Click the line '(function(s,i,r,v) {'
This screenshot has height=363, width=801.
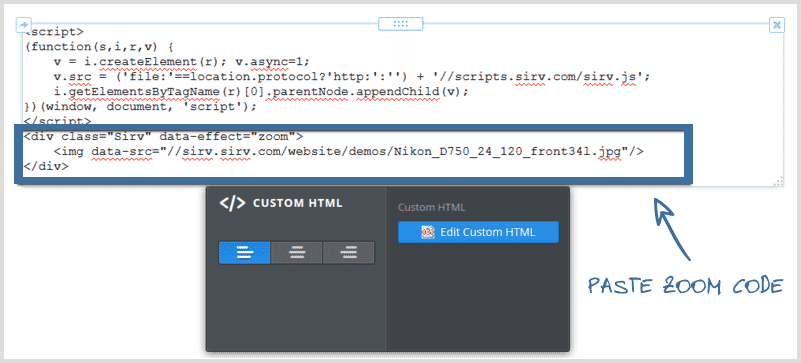pyautogui.click(x=100, y=46)
